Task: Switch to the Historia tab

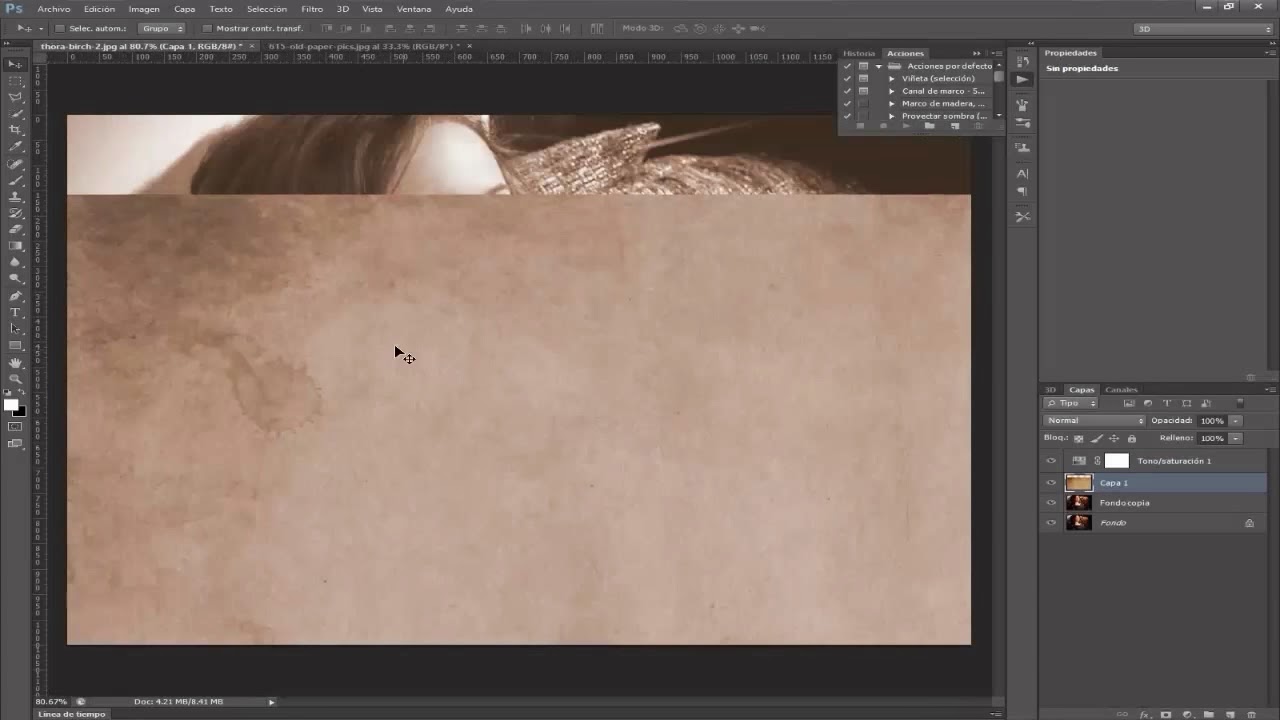Action: 859,53
